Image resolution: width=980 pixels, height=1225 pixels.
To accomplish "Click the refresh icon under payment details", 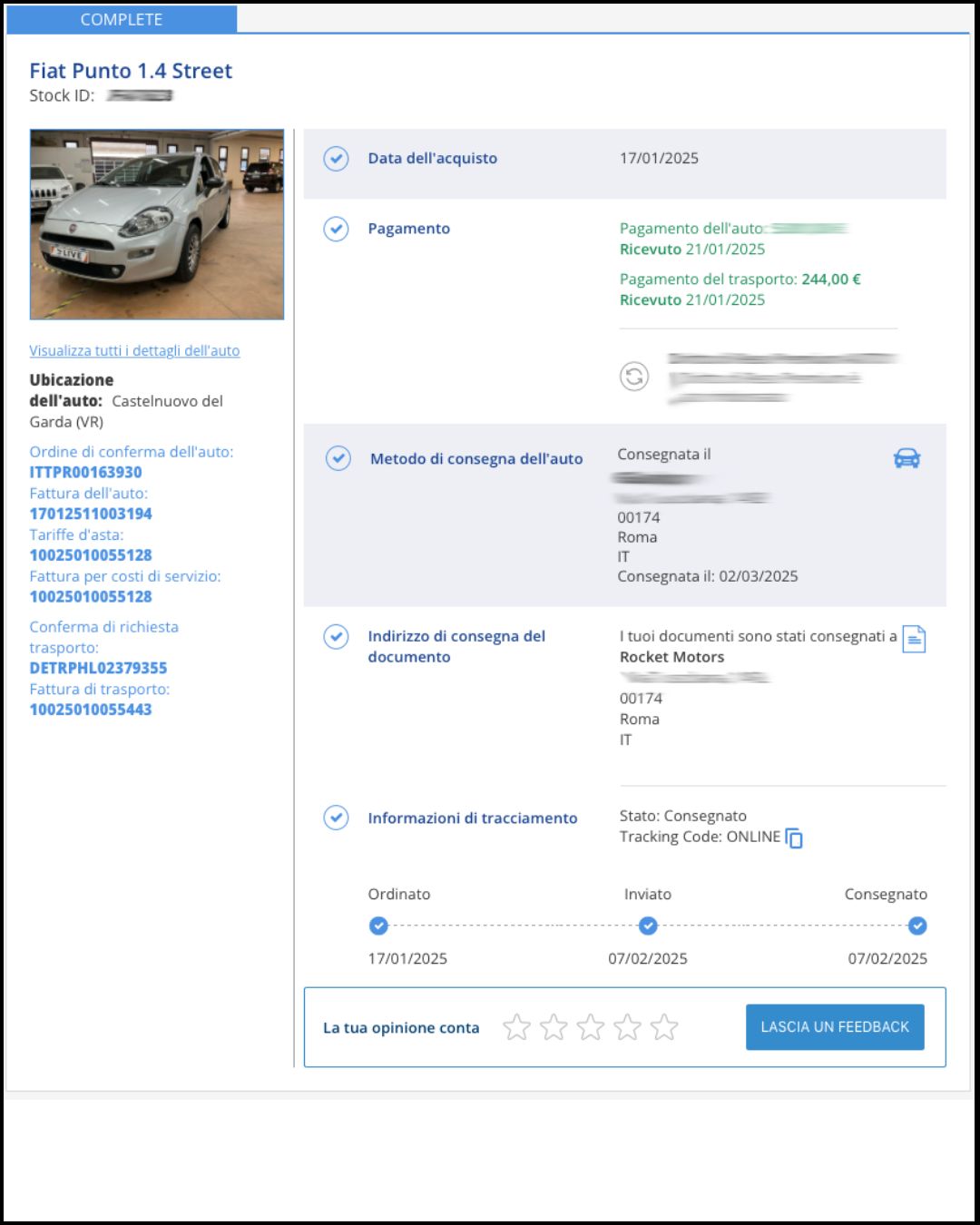I will (634, 376).
